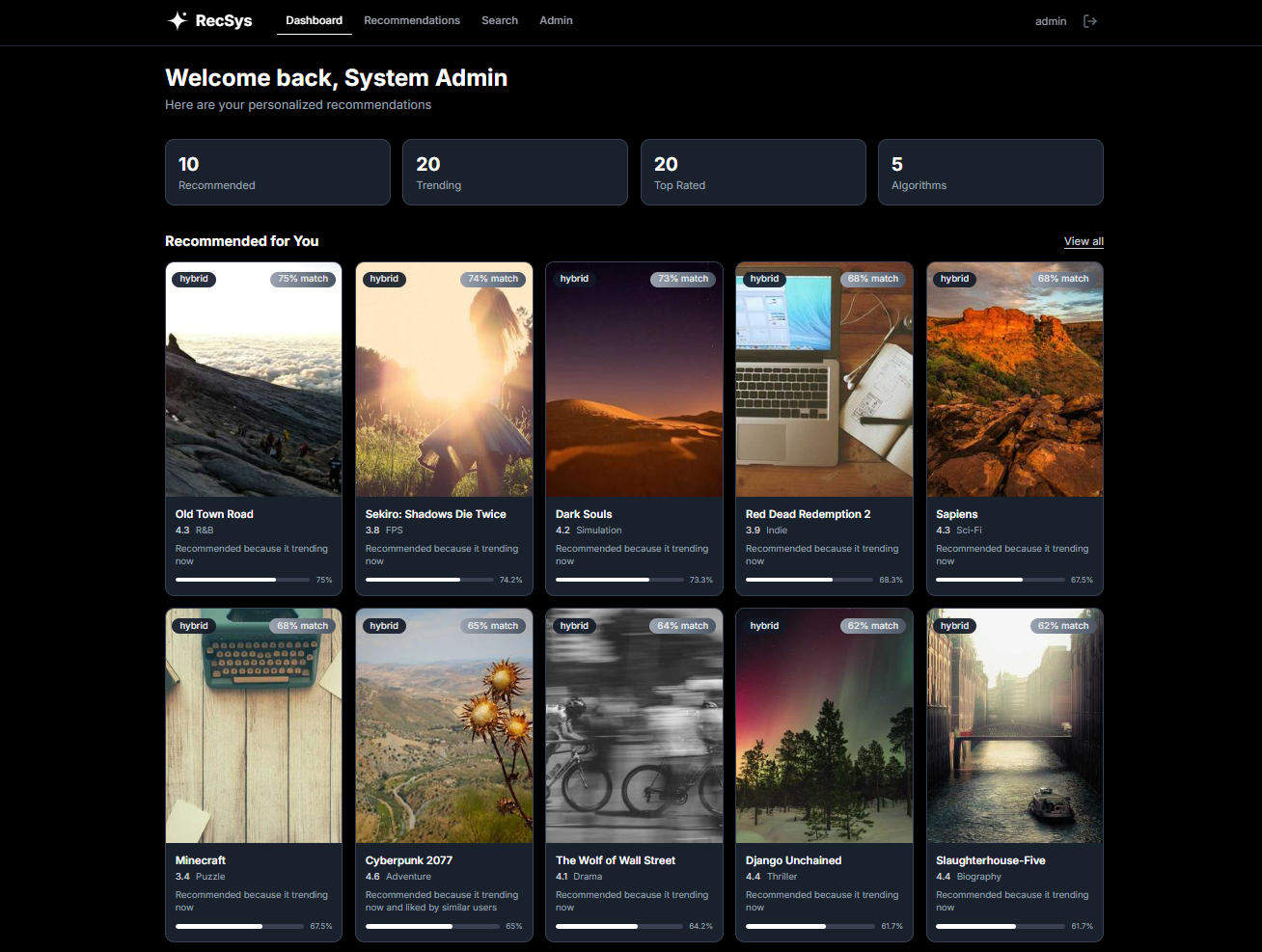Click the RecSys sparkle logo icon
The image size is (1262, 952).
tap(178, 20)
